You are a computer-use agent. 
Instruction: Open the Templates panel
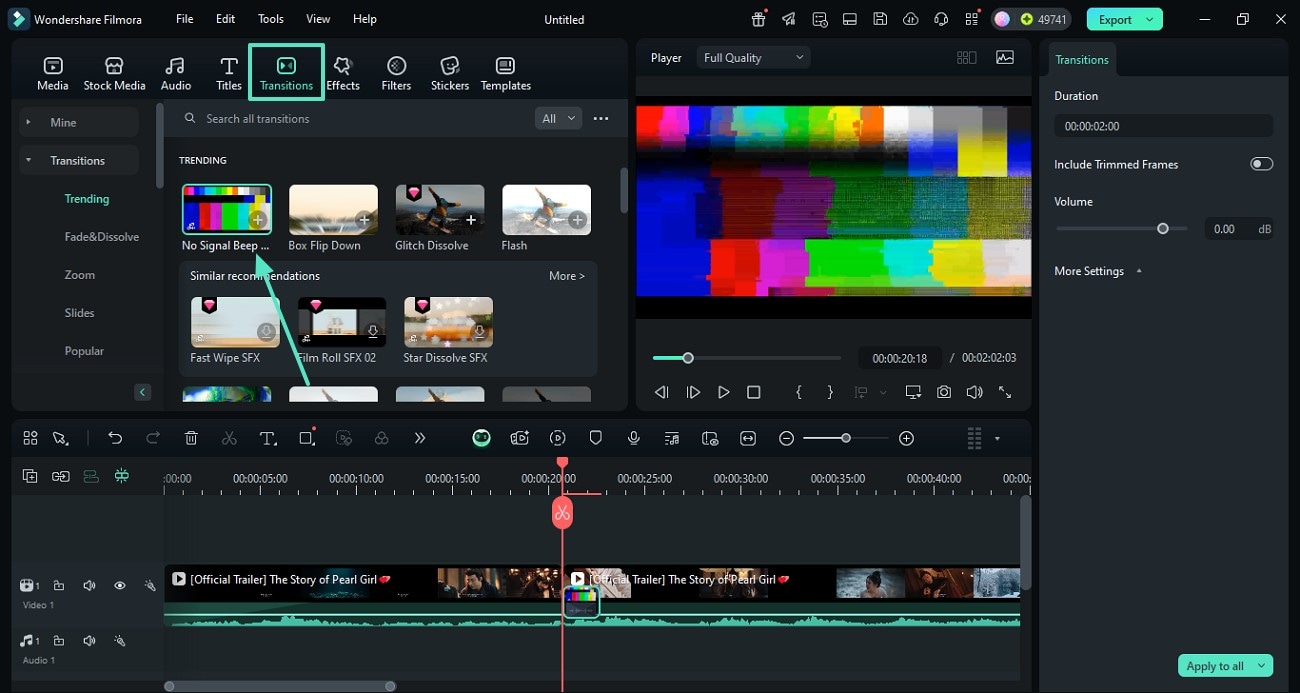click(506, 74)
